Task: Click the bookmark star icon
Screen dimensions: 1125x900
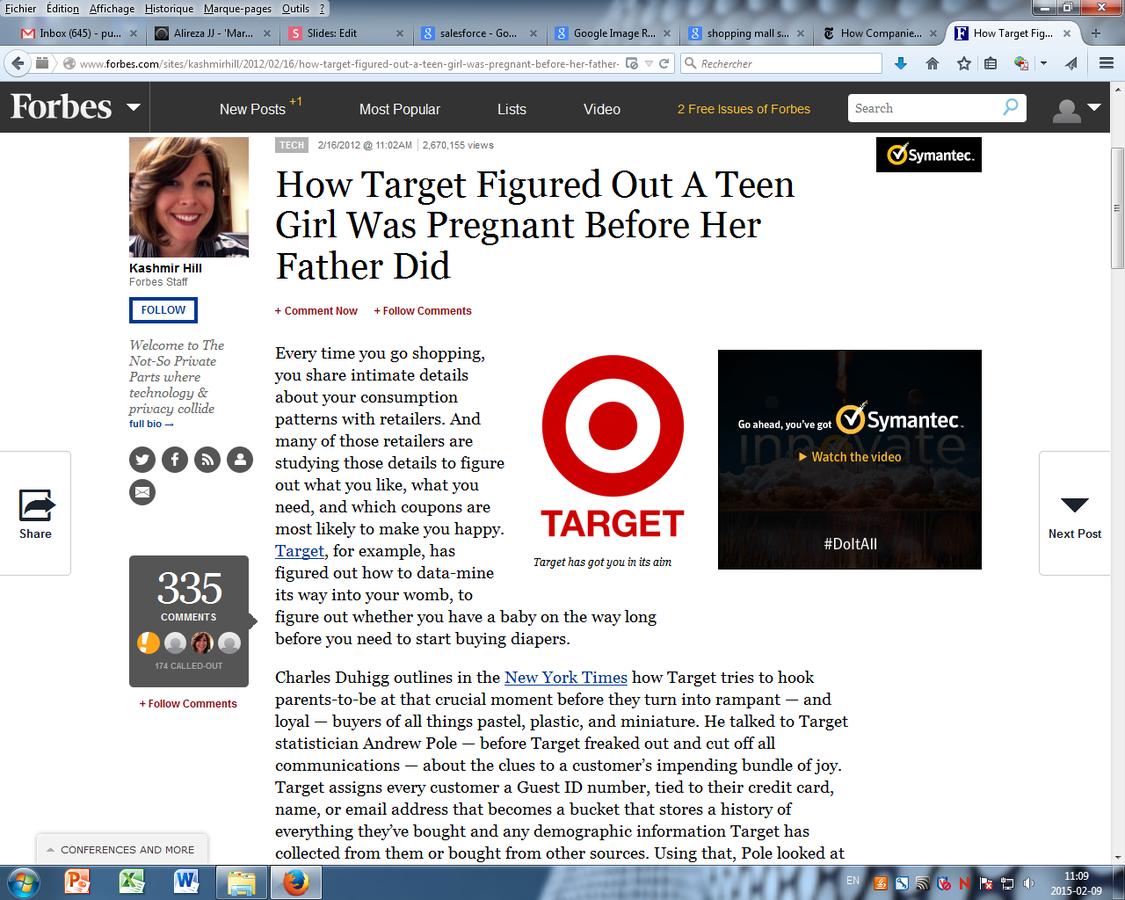Action: [964, 64]
